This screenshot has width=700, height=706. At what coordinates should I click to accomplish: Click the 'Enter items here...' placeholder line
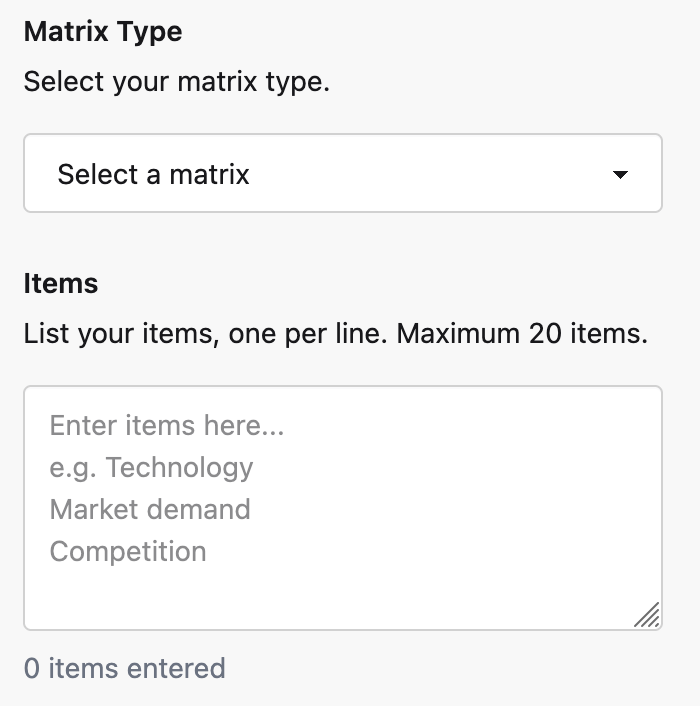click(167, 426)
